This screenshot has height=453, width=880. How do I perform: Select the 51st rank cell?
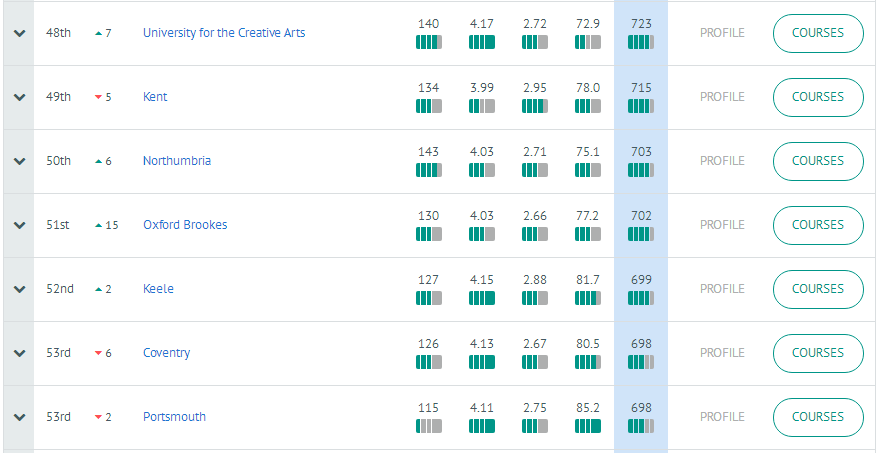58,225
